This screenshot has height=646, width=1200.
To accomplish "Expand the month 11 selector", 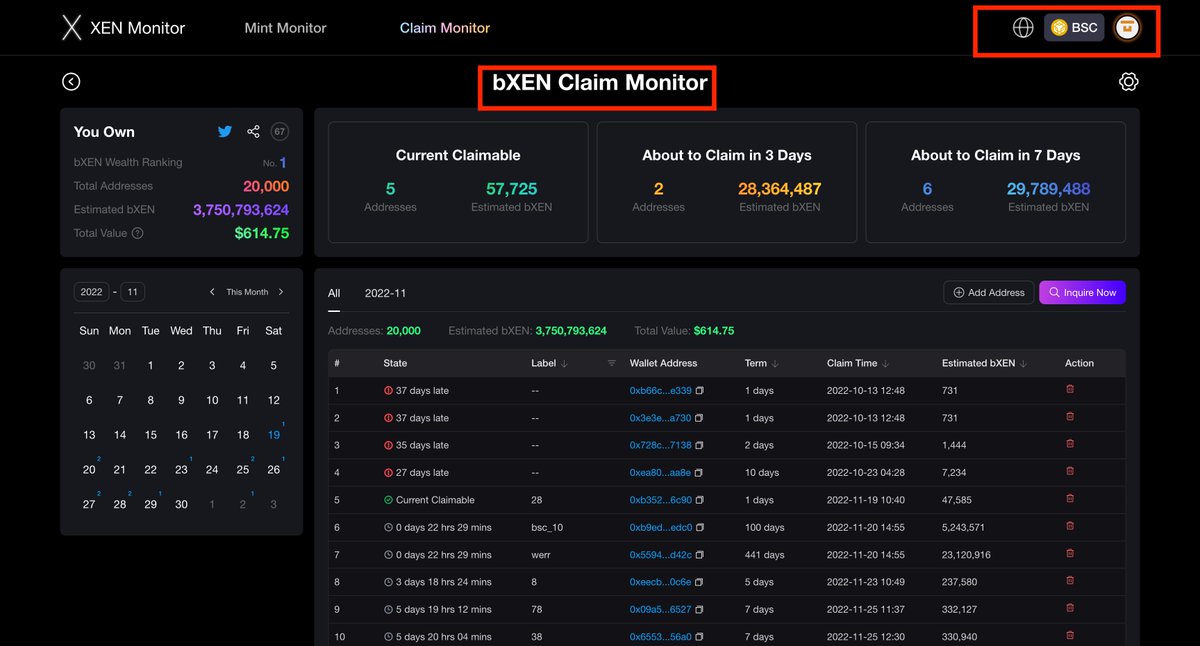I will (131, 291).
